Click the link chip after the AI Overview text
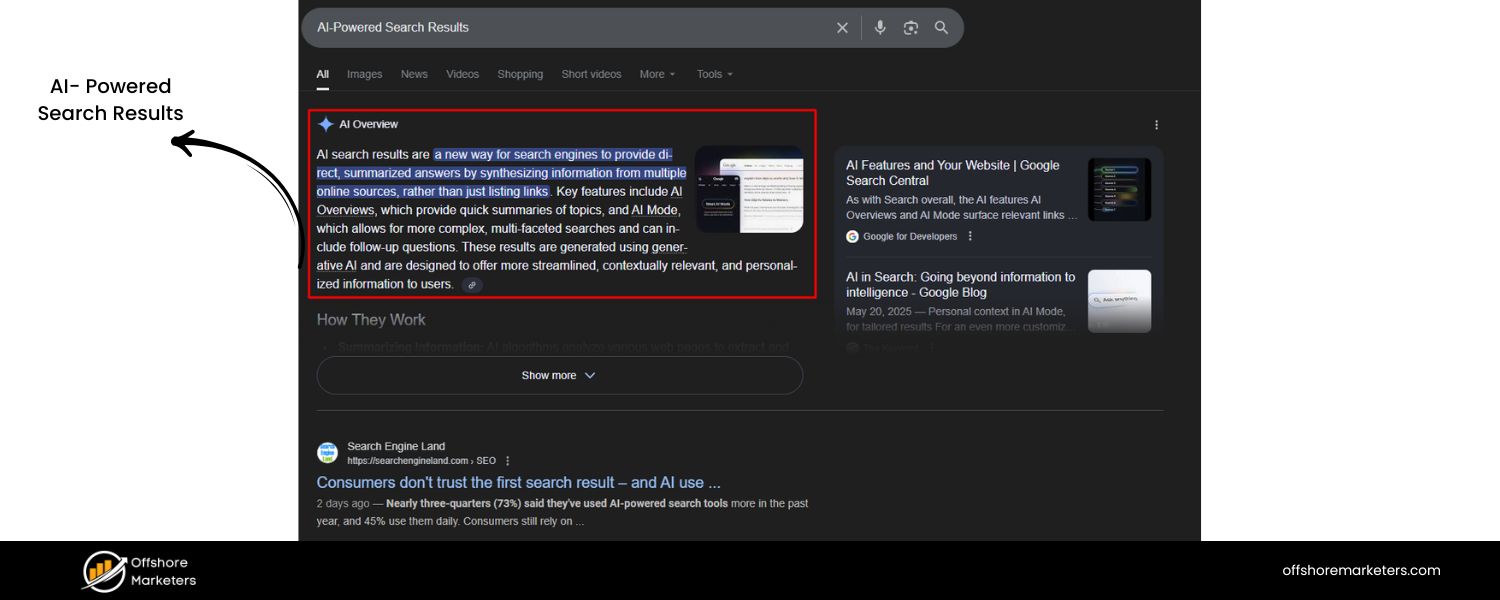 coord(472,285)
